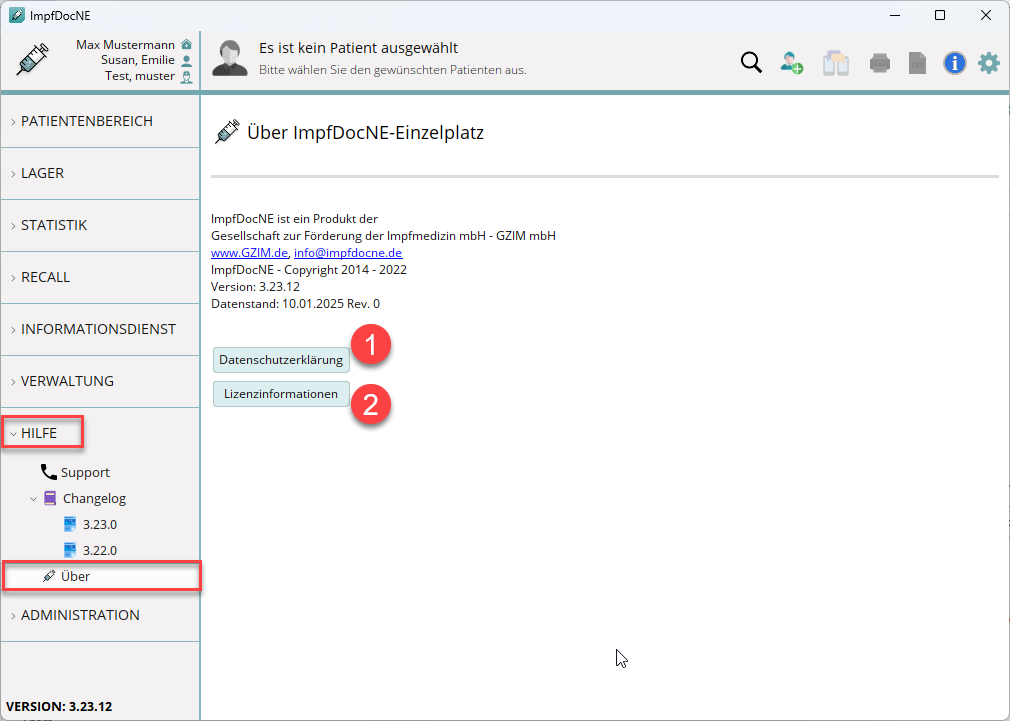
Task: Open changelog version 3.23.0
Action: 100,524
